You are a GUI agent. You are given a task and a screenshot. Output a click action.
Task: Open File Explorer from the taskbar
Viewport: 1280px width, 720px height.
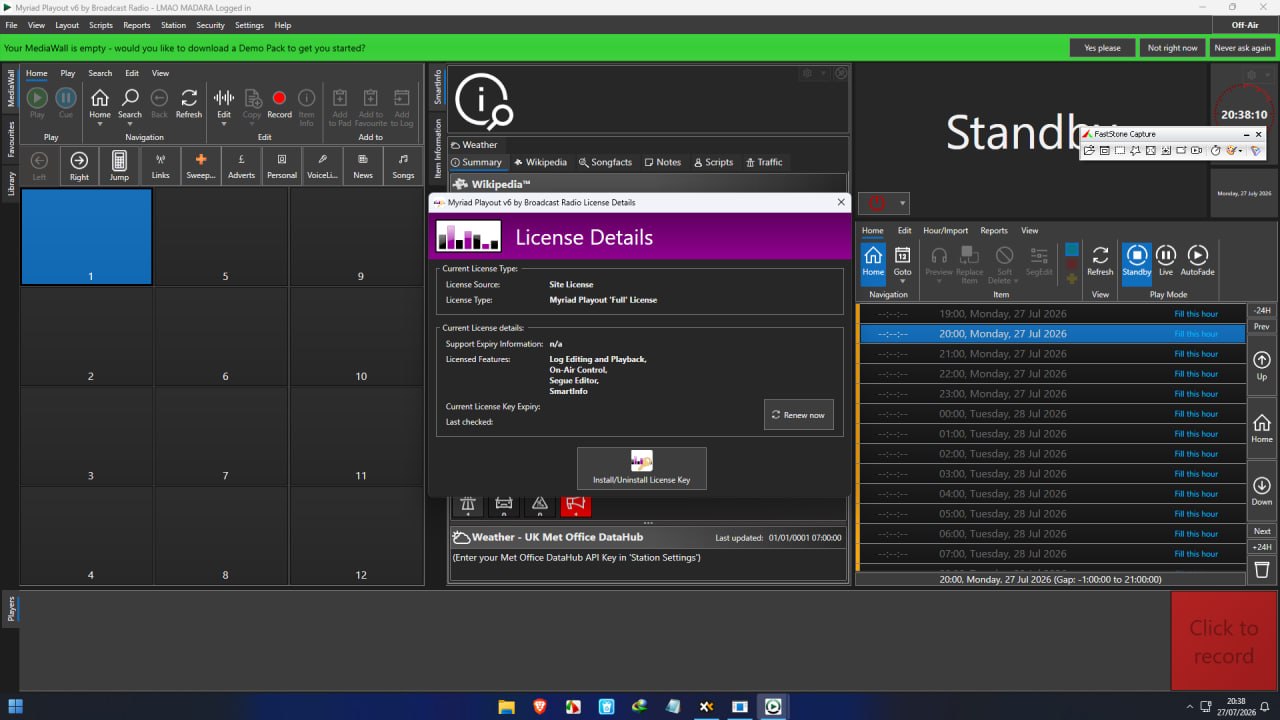506,706
